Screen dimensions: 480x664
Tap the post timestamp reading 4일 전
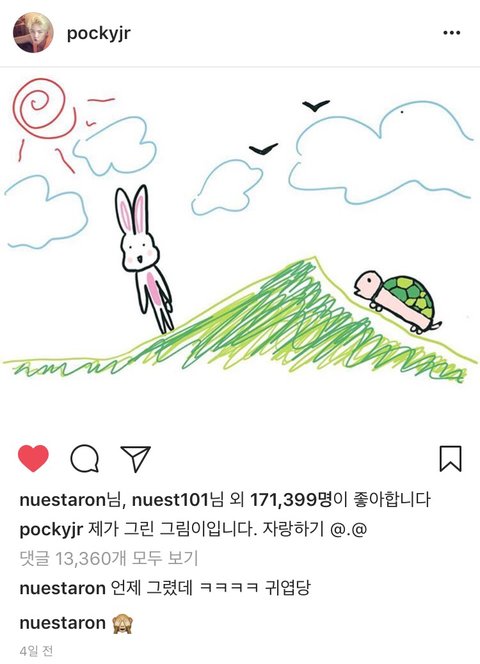pos(36,651)
